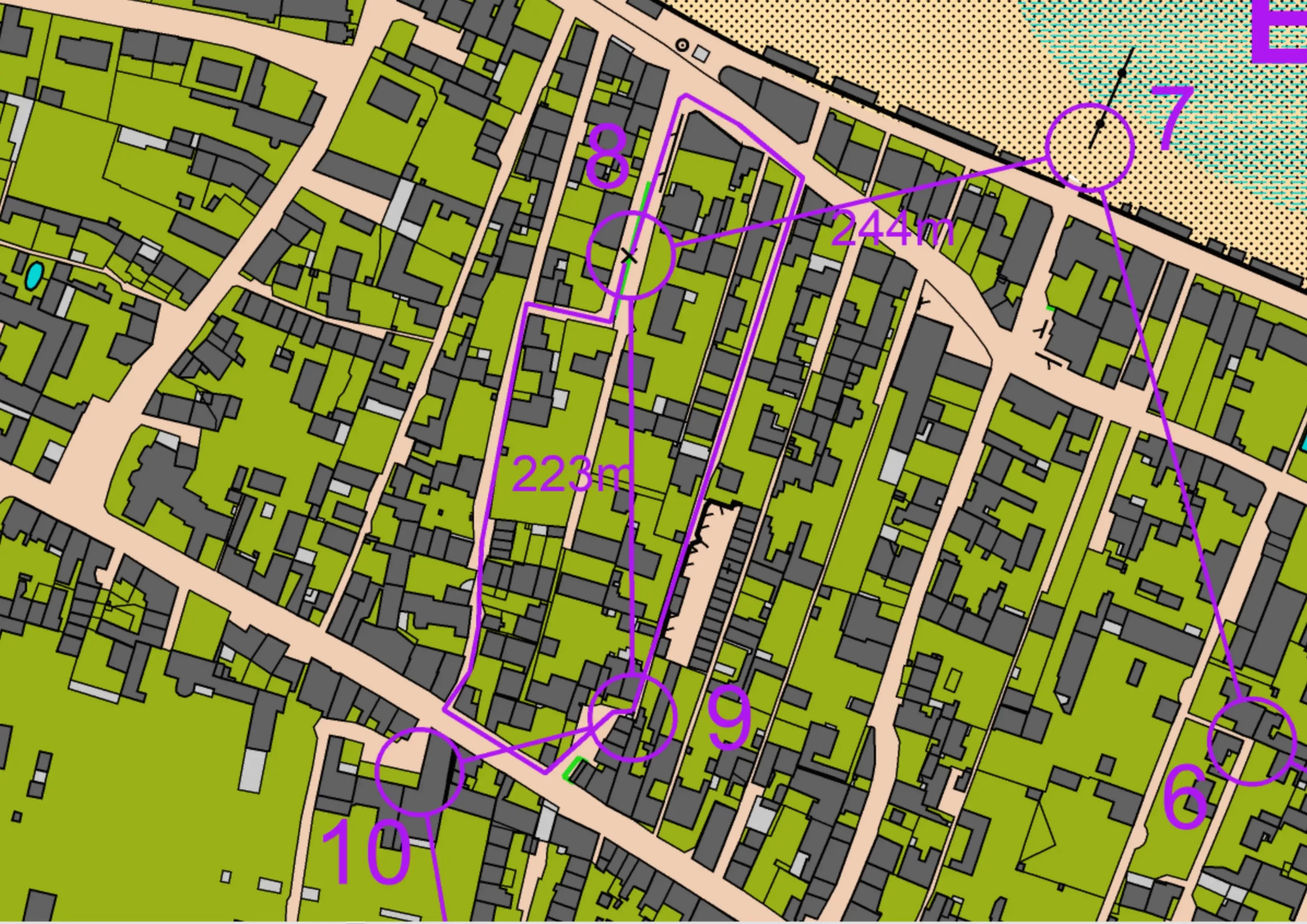This screenshot has height=924, width=1307.
Task: Click the control 7 circle on the beach
Action: 1090,147
